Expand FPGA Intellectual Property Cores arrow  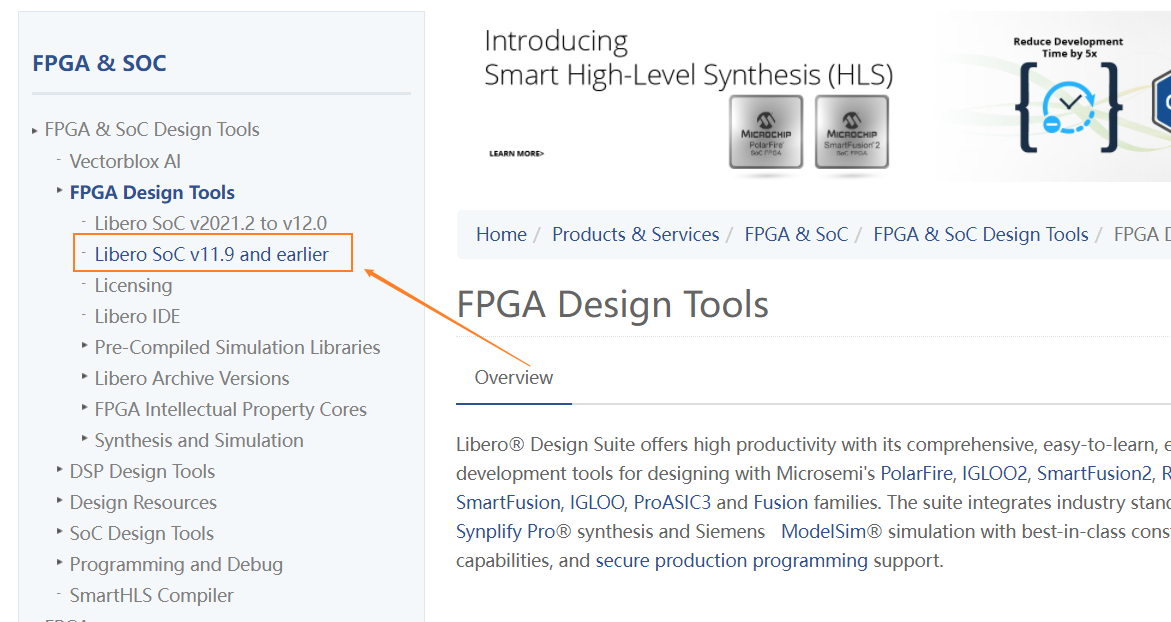click(84, 408)
